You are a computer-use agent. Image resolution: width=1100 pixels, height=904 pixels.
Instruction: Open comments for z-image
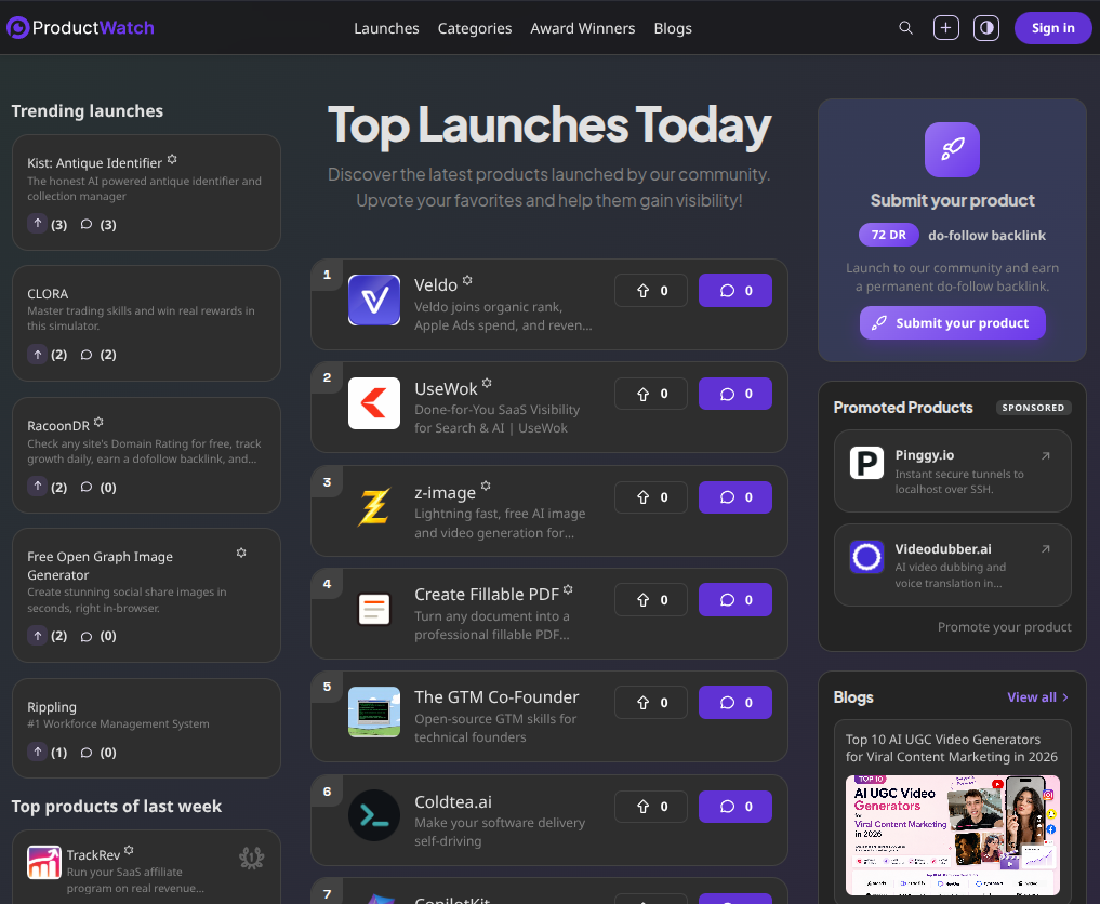click(x=735, y=497)
